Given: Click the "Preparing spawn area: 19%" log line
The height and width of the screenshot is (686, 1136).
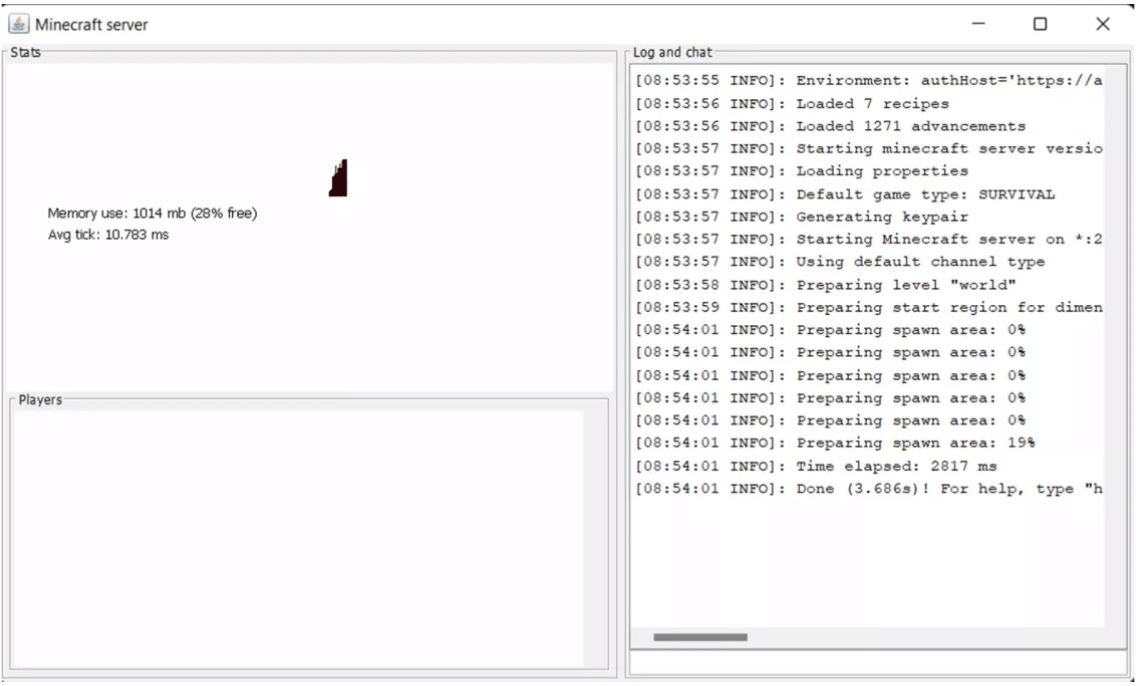Looking at the screenshot, I should pyautogui.click(x=835, y=443).
